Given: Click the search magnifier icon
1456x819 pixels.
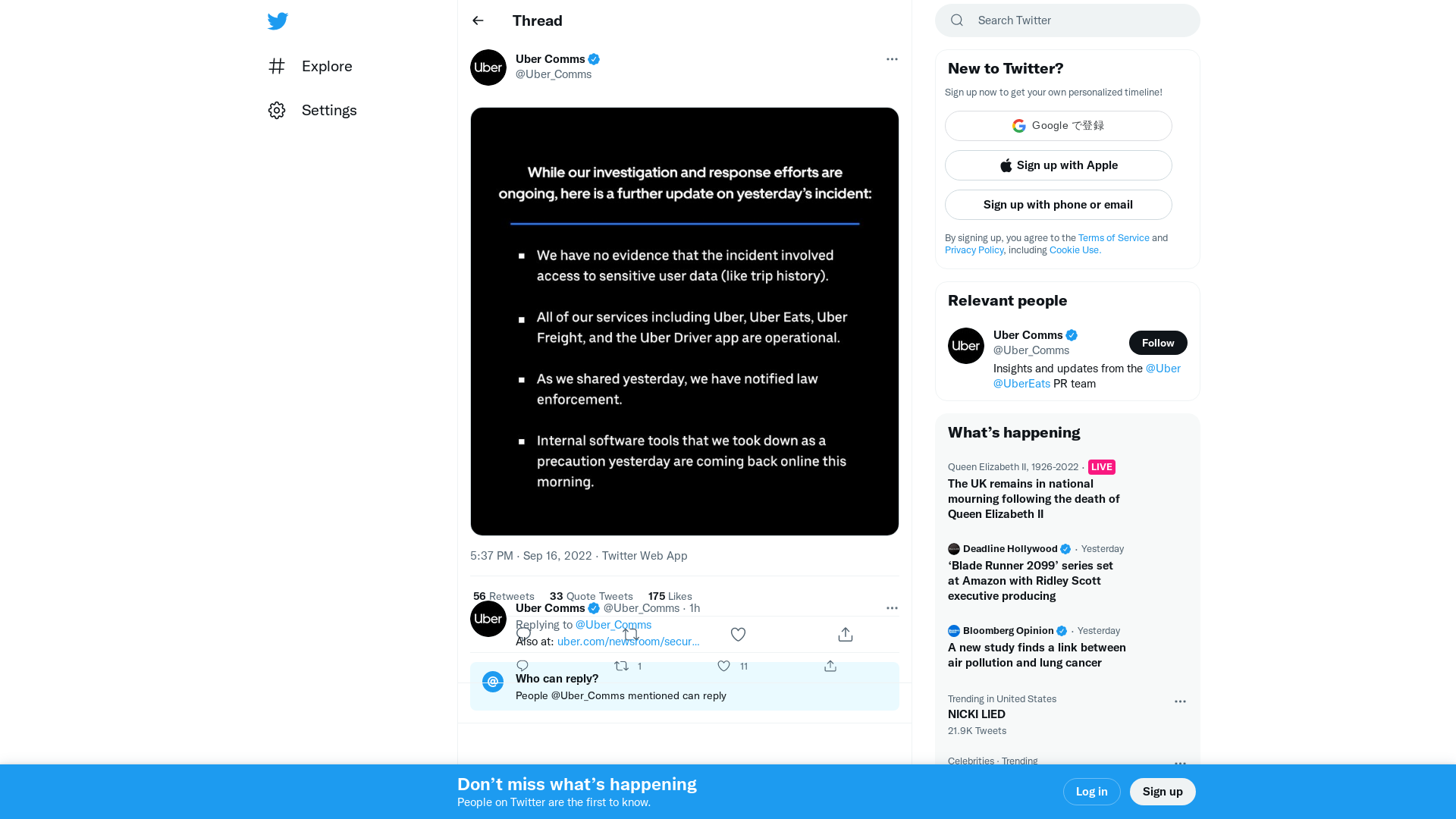Looking at the screenshot, I should tap(956, 20).
